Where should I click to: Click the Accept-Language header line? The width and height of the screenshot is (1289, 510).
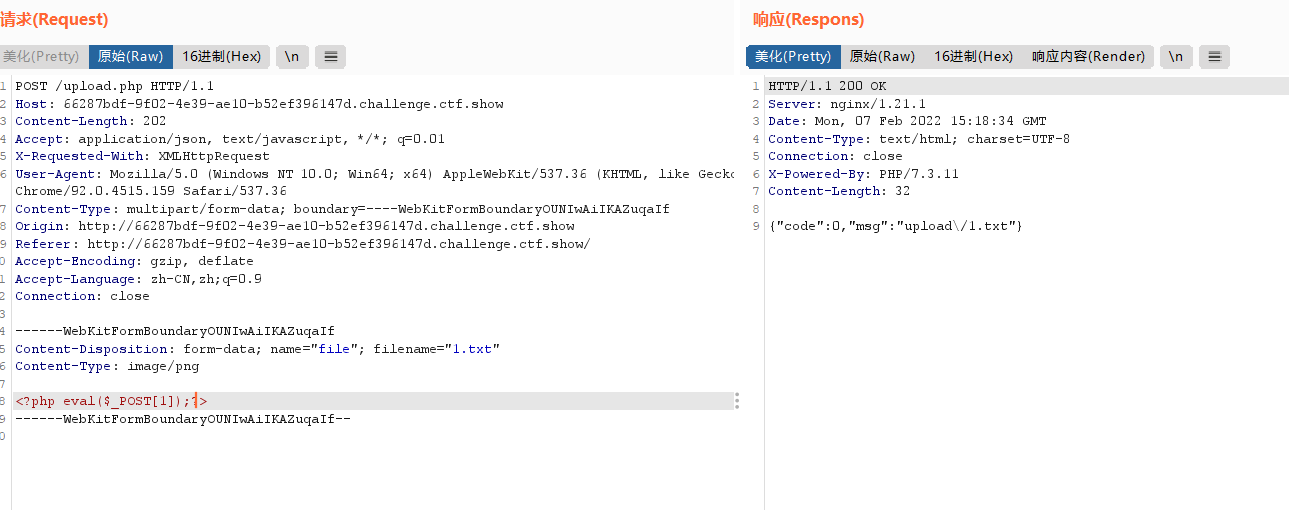[138, 279]
